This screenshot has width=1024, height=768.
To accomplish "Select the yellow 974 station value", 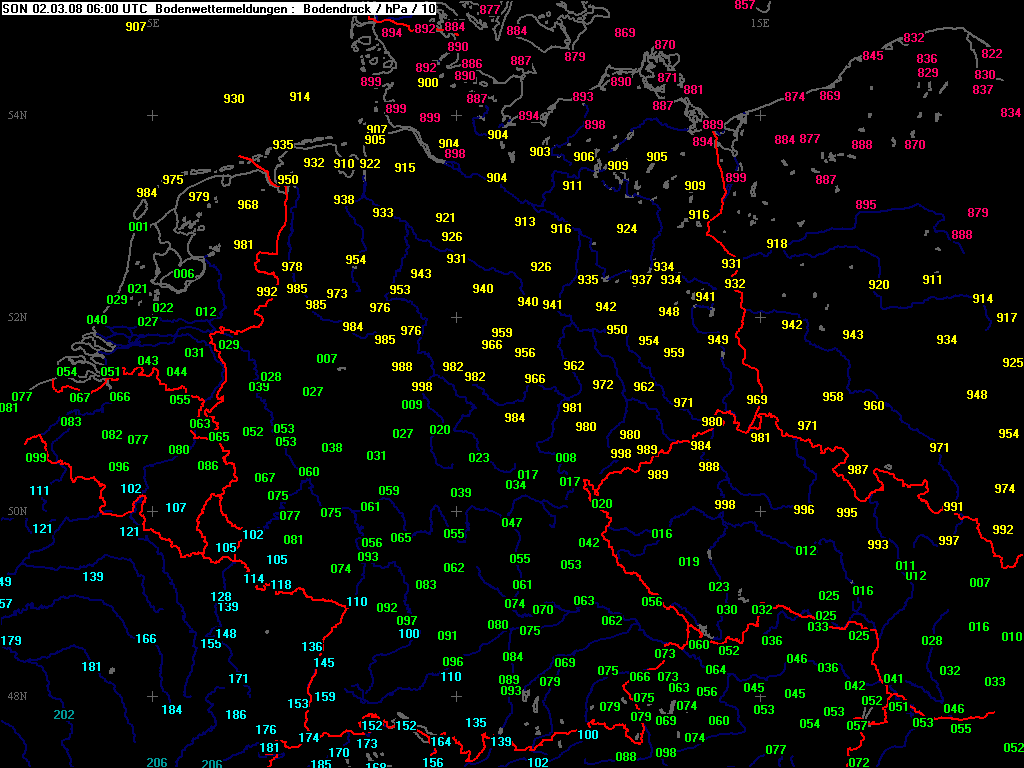I will (x=1005, y=489).
